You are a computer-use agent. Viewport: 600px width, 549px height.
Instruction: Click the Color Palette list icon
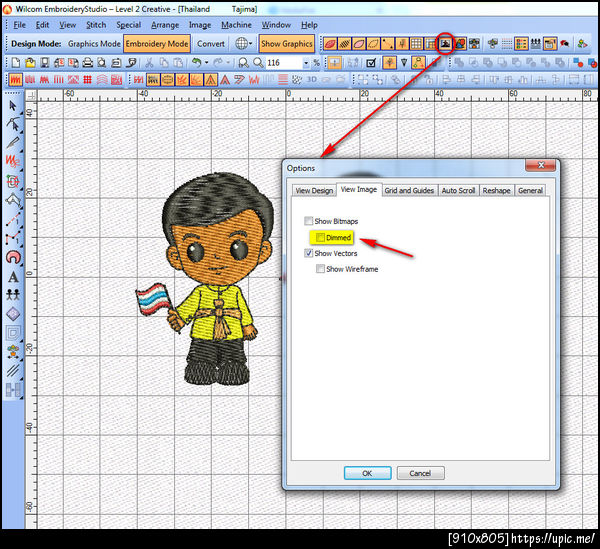521,44
